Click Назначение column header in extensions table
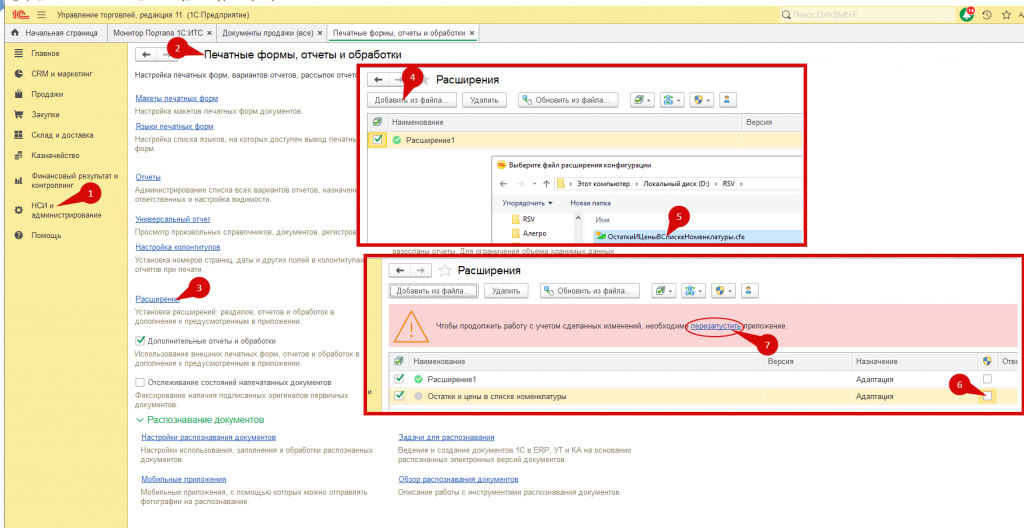 click(877, 361)
